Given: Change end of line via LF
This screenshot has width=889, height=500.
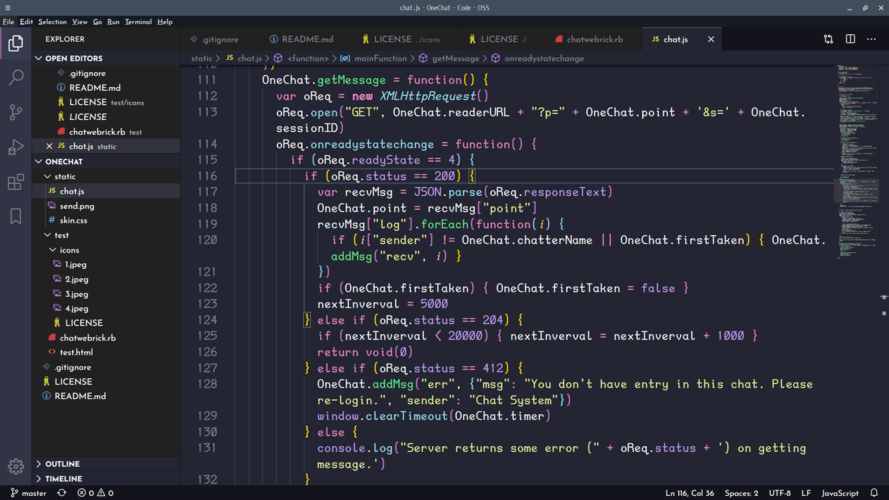Looking at the screenshot, I should (x=806, y=493).
